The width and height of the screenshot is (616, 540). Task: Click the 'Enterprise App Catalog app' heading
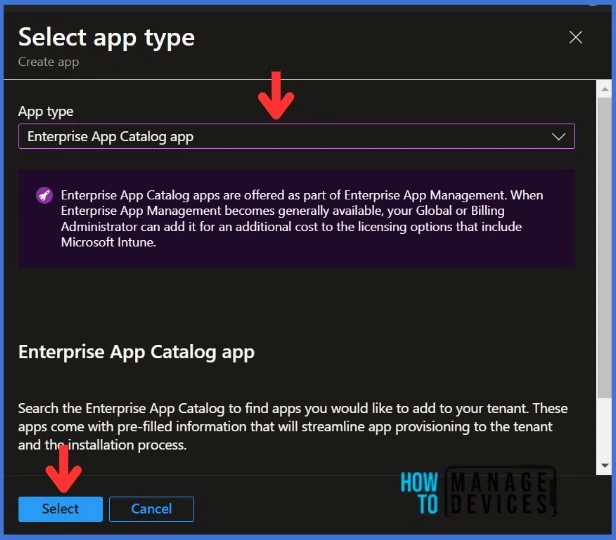pos(136,352)
